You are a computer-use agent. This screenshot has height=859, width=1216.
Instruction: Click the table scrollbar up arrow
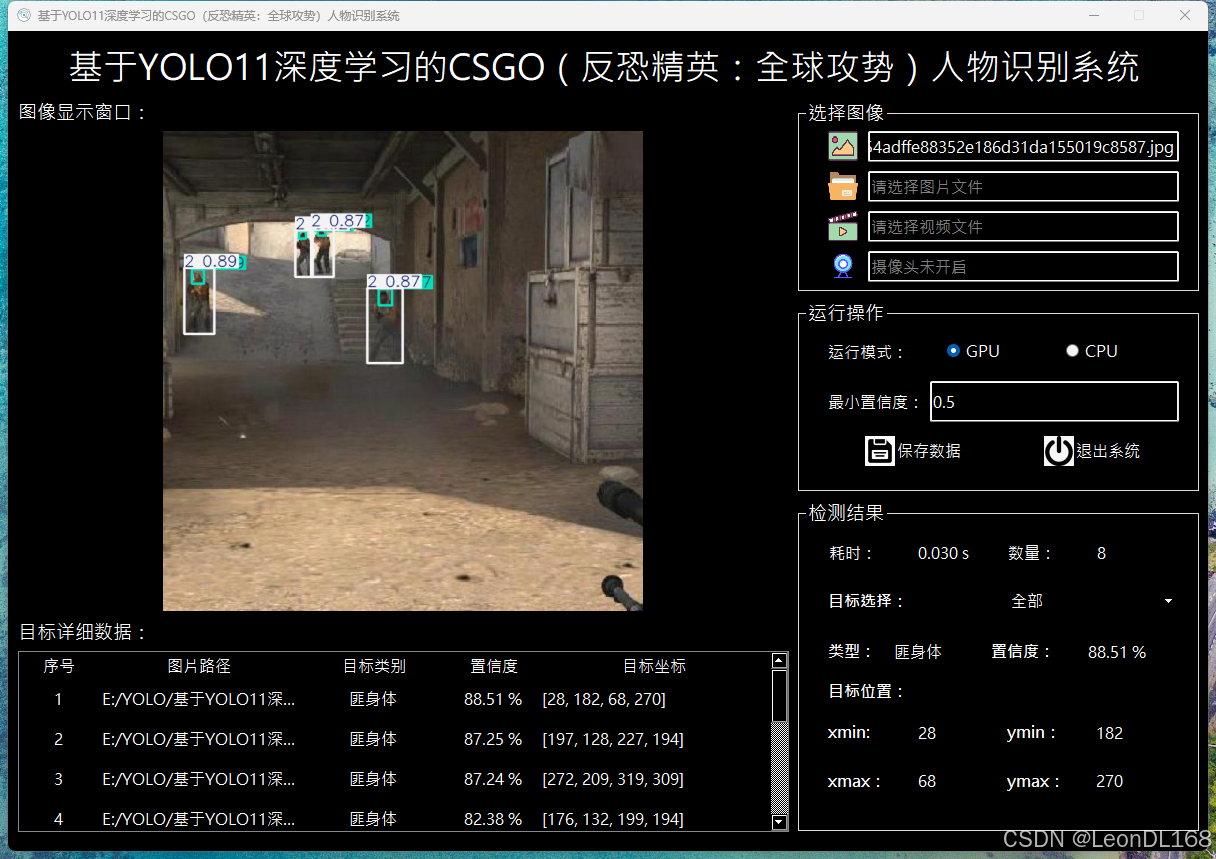click(780, 660)
